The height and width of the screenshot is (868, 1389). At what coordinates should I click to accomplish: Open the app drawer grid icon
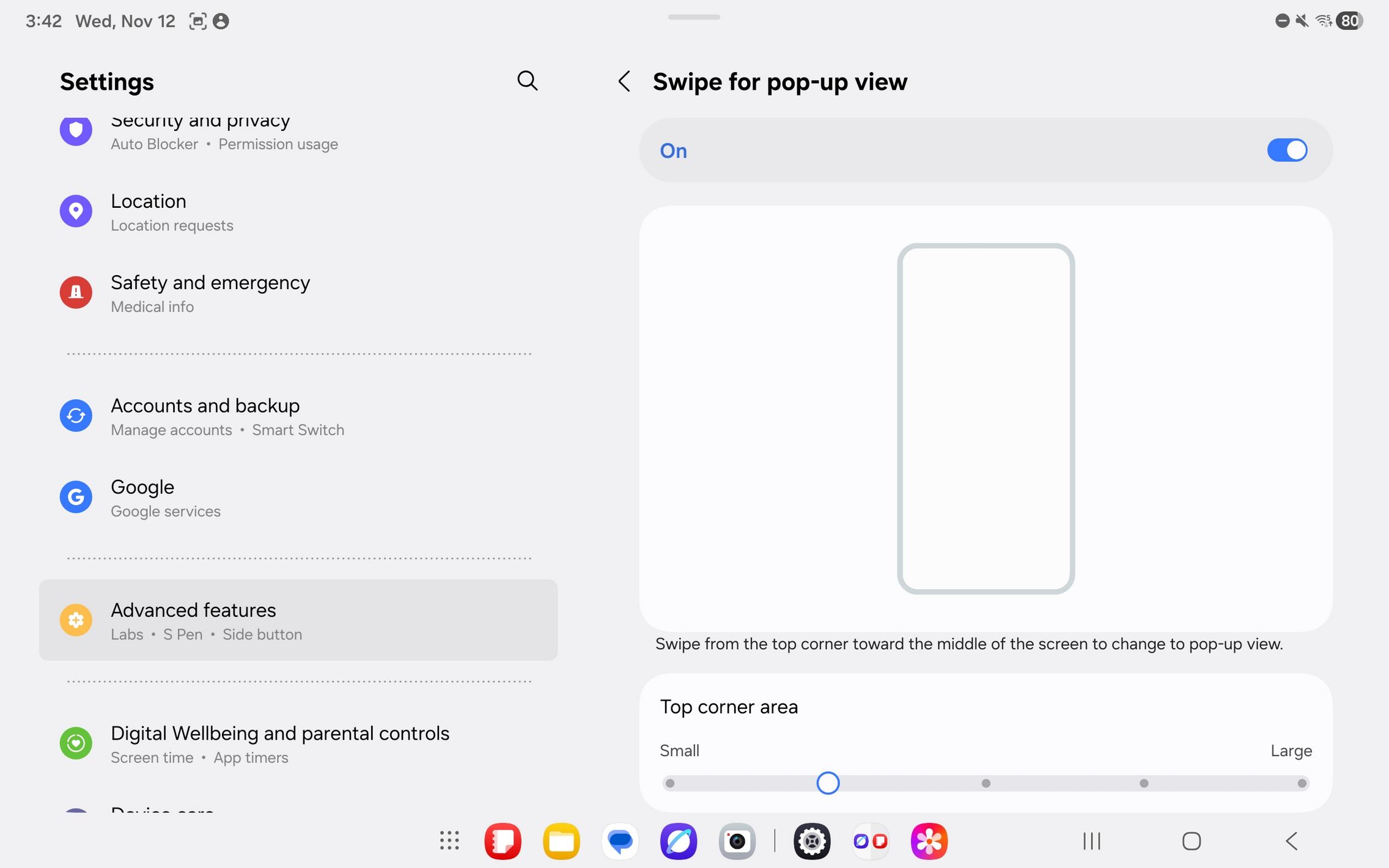(x=449, y=840)
